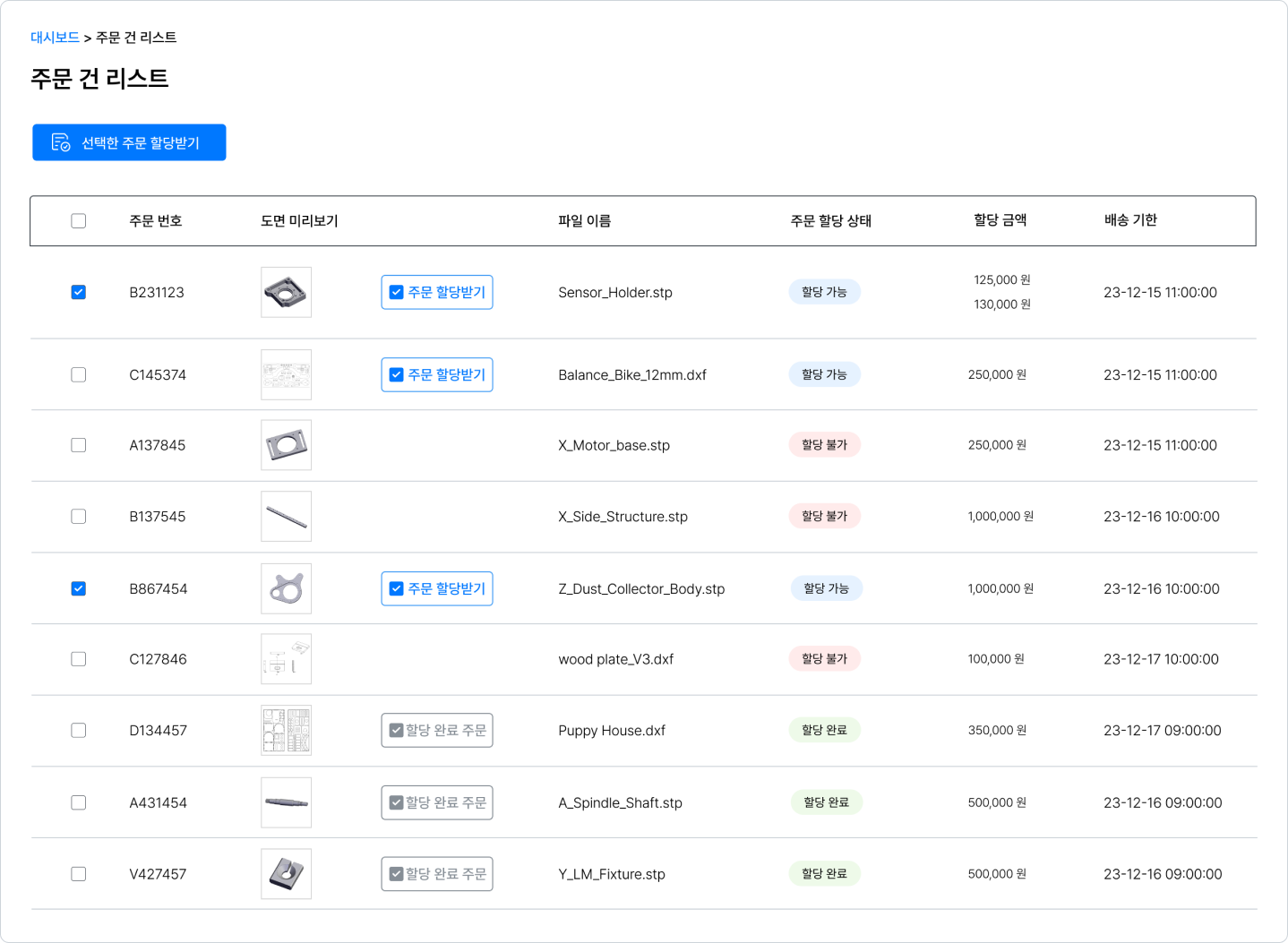Image resolution: width=1288 pixels, height=943 pixels.
Task: Click the 할당 가능 badge for Sensor_Holder.stp
Action: pyautogui.click(x=825, y=292)
